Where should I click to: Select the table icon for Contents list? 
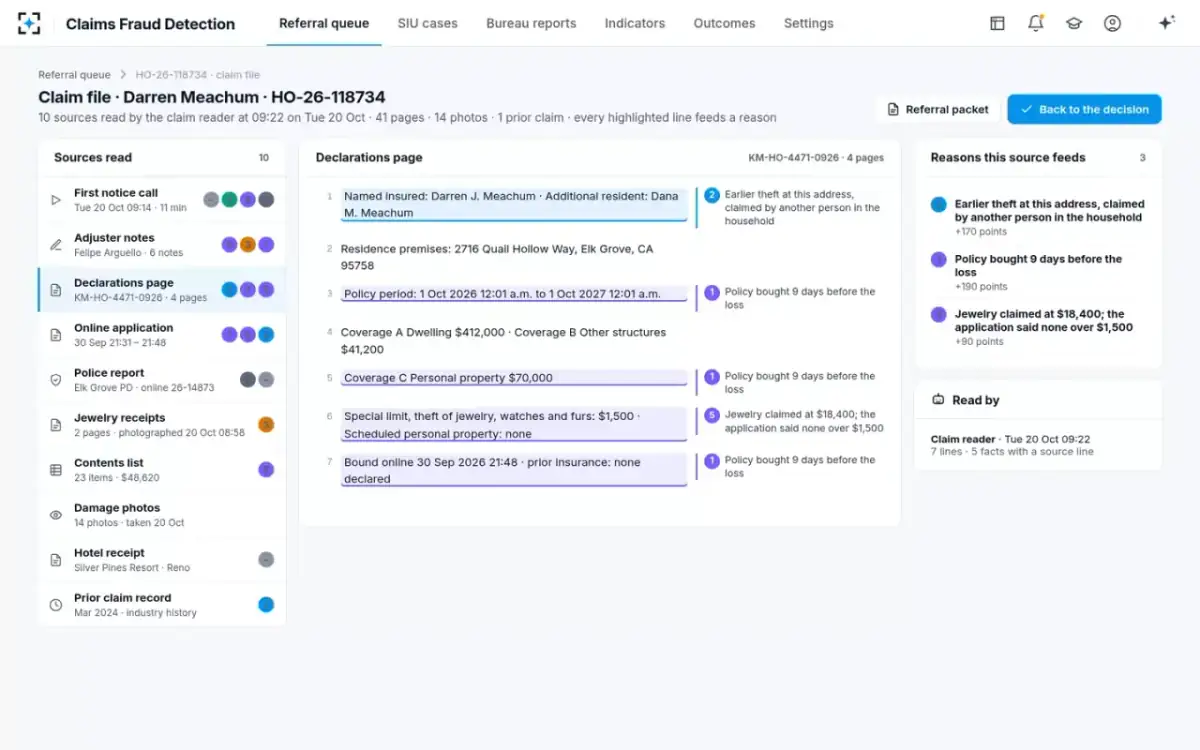click(56, 470)
